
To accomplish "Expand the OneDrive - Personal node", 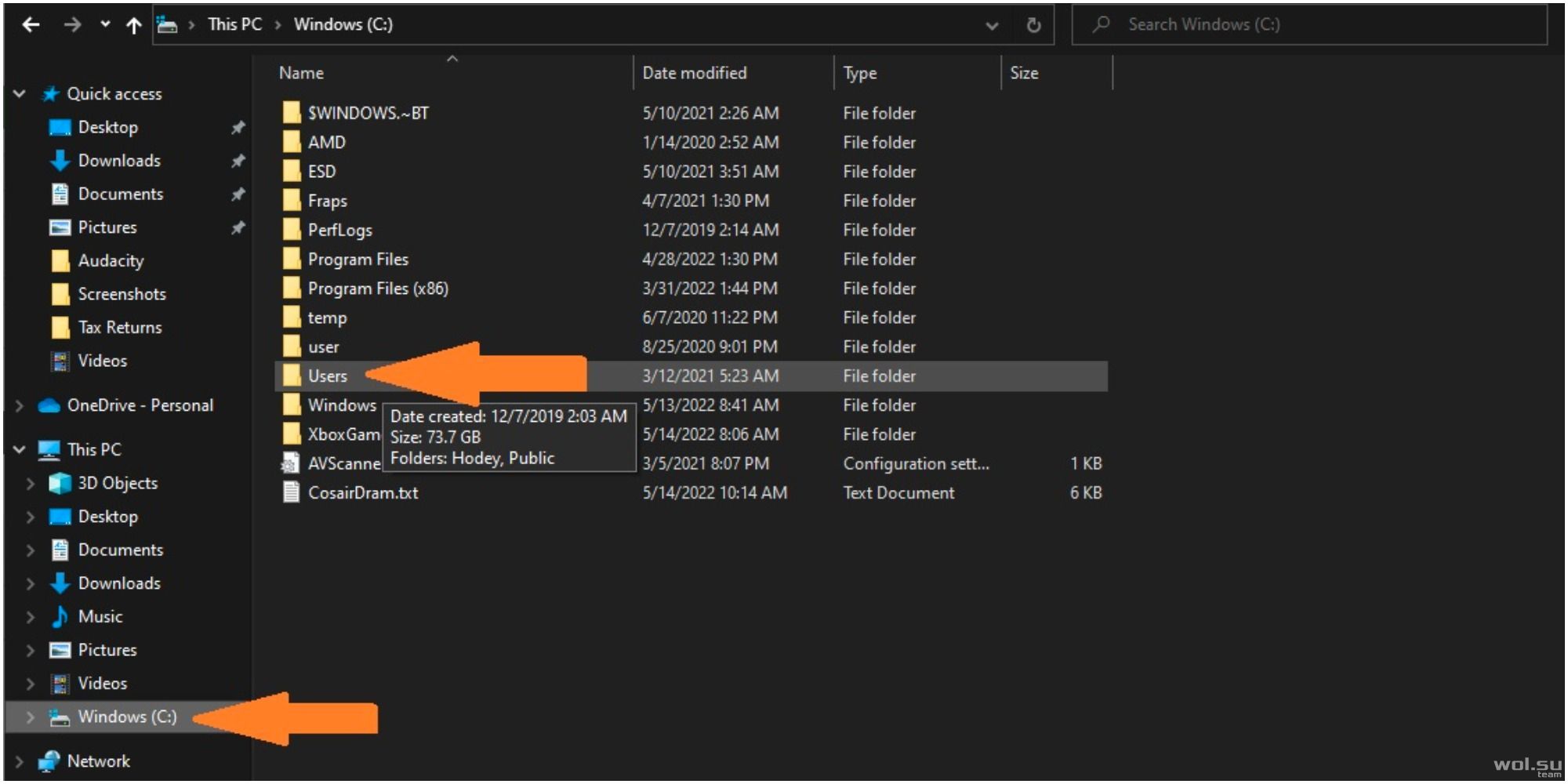I will 20,405.
